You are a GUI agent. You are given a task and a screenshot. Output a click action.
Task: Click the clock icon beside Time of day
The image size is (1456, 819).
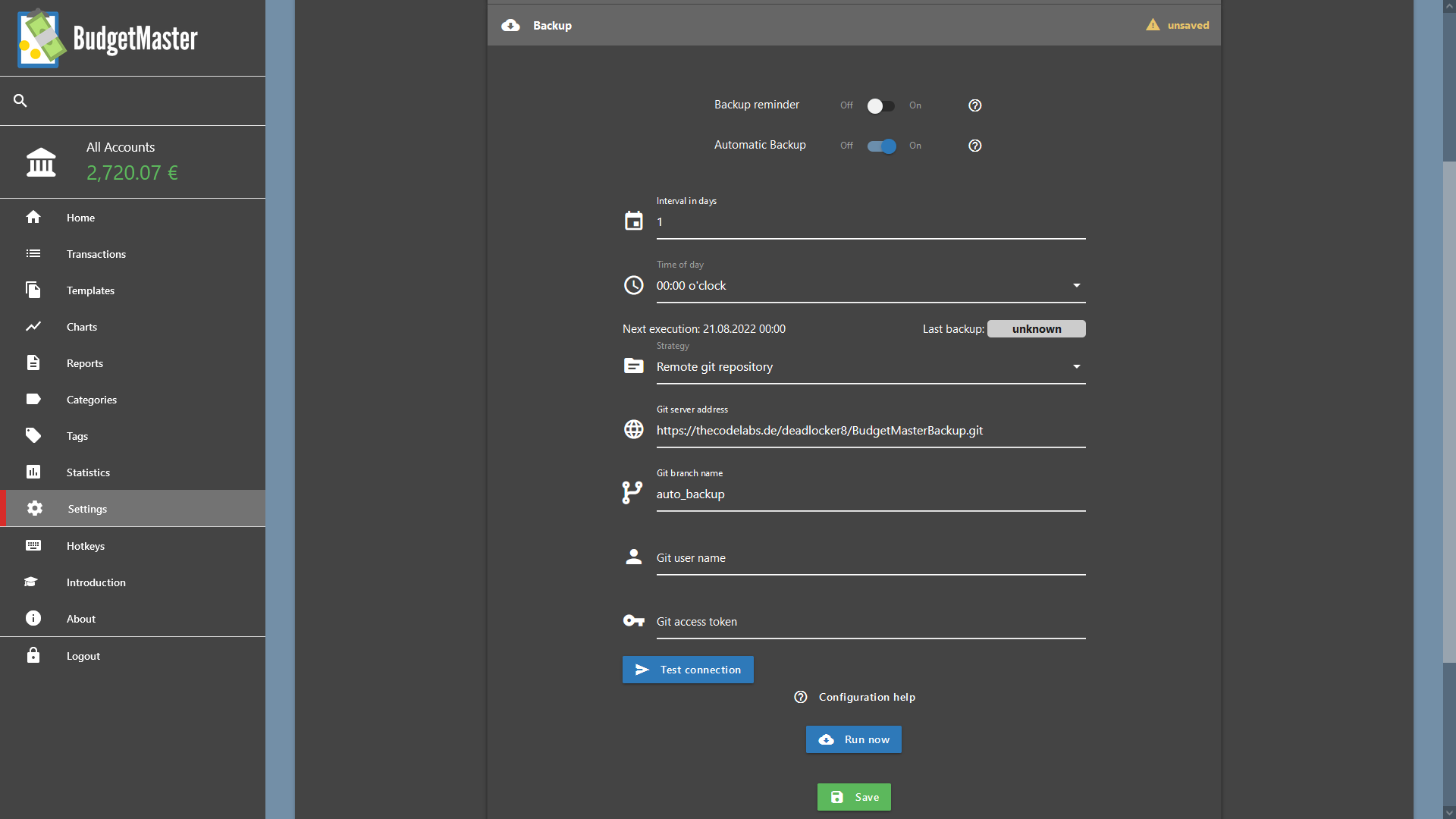click(x=634, y=284)
